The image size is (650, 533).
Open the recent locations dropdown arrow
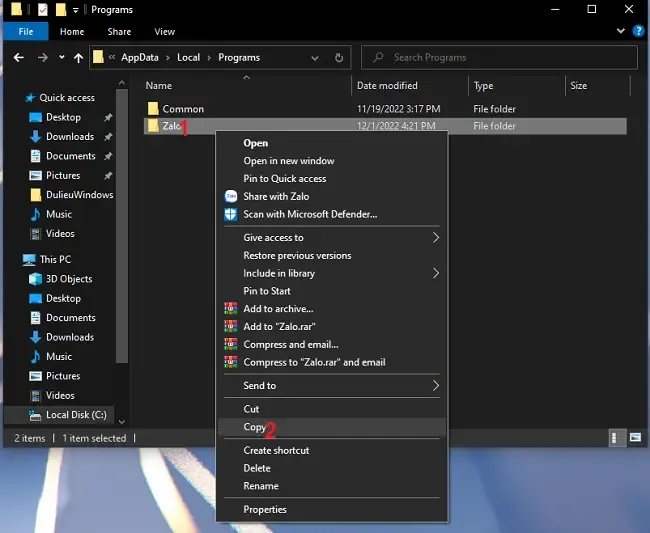(62, 58)
